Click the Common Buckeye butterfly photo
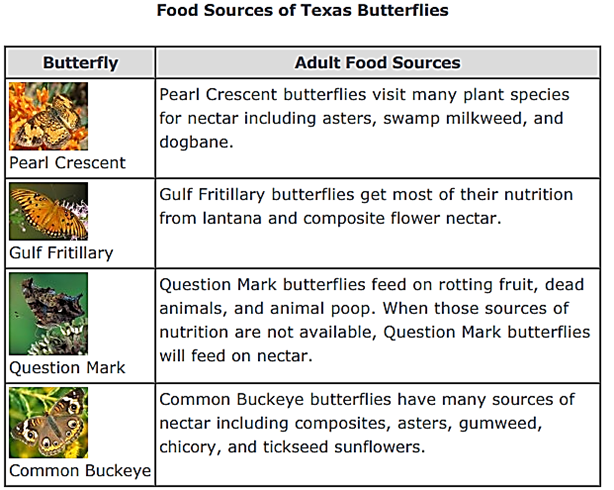The image size is (614, 490). (x=48, y=422)
